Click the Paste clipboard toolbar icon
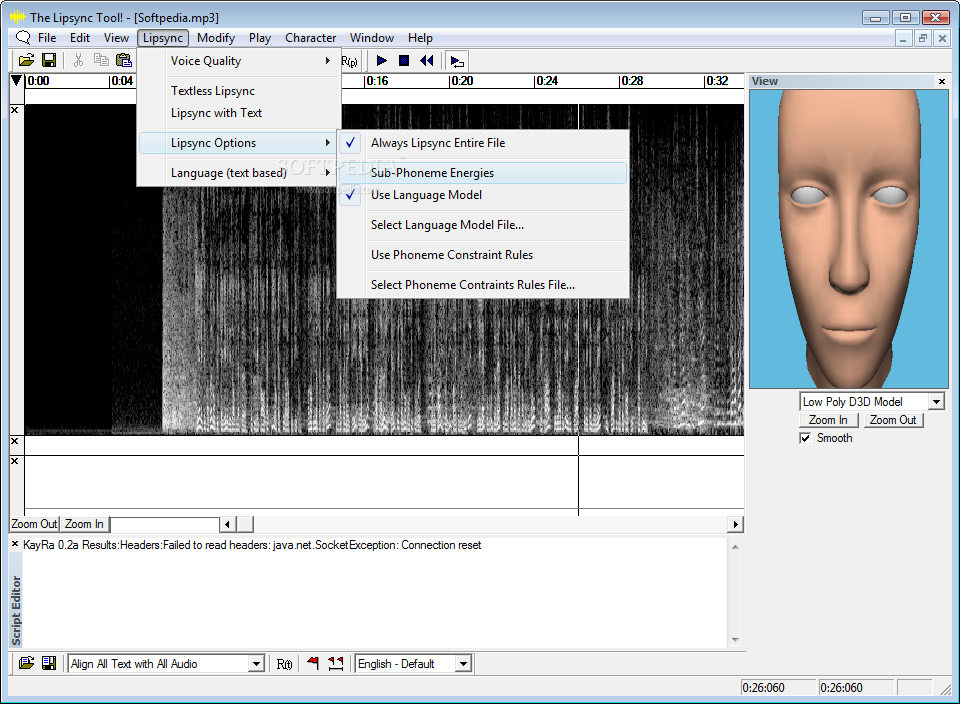This screenshot has height=704, width=960. [x=124, y=60]
